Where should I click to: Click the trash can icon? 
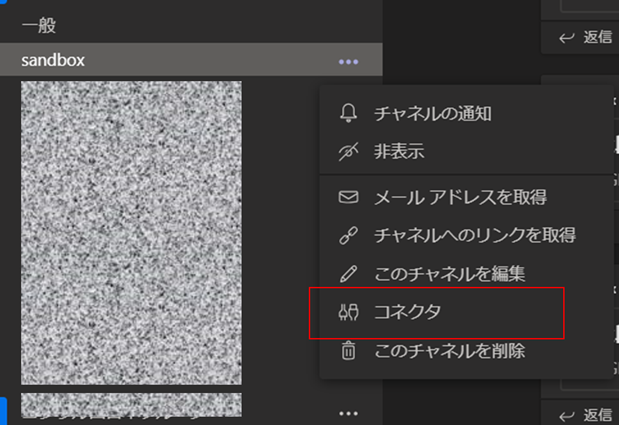(349, 350)
